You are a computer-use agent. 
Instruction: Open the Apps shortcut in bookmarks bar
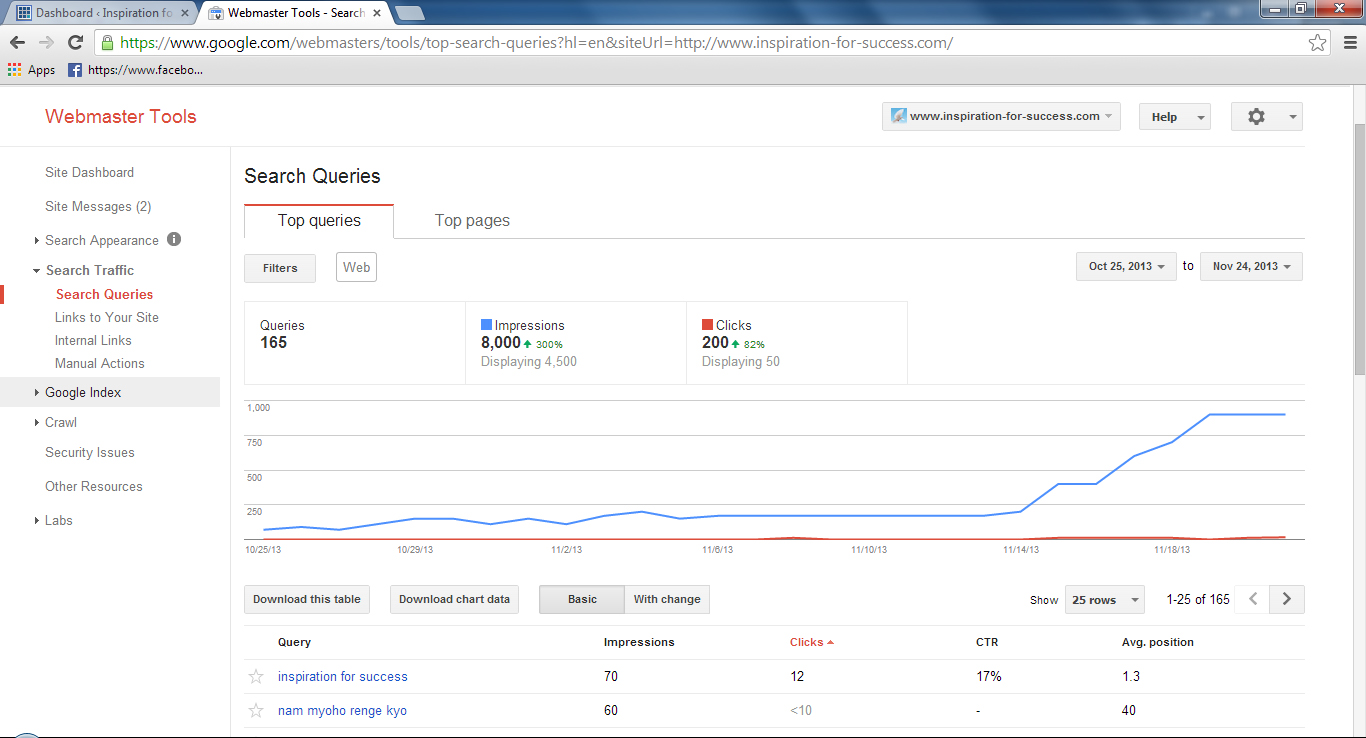click(31, 70)
